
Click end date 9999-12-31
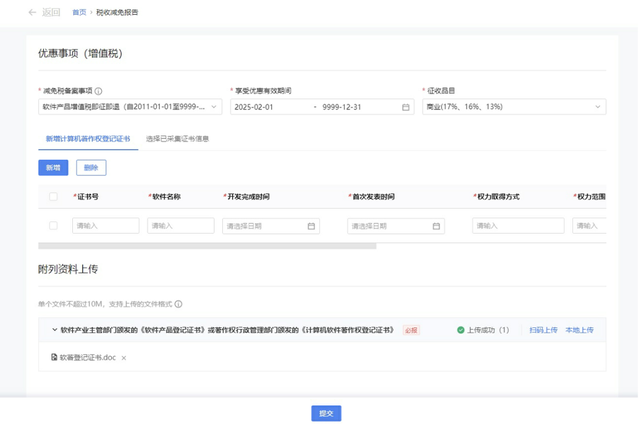(x=342, y=107)
